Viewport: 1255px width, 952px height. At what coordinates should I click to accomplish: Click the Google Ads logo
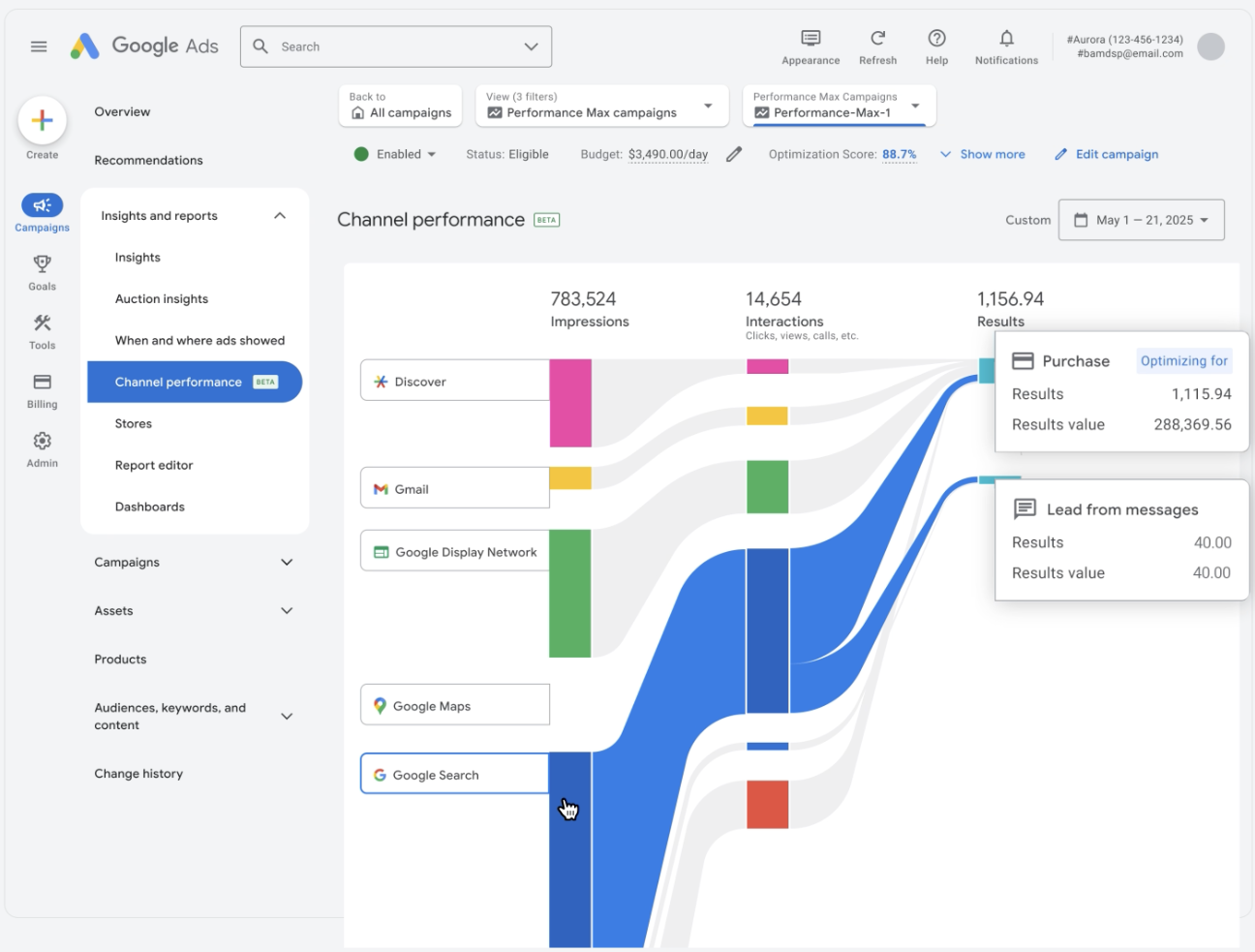144,46
